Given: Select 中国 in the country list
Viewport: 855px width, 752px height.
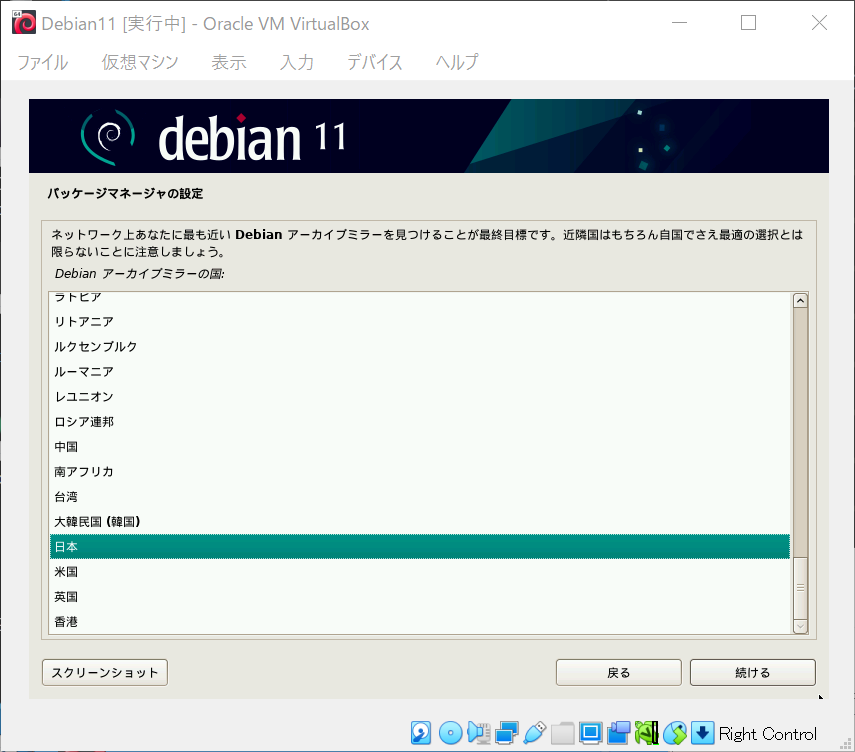Looking at the screenshot, I should 420,447.
